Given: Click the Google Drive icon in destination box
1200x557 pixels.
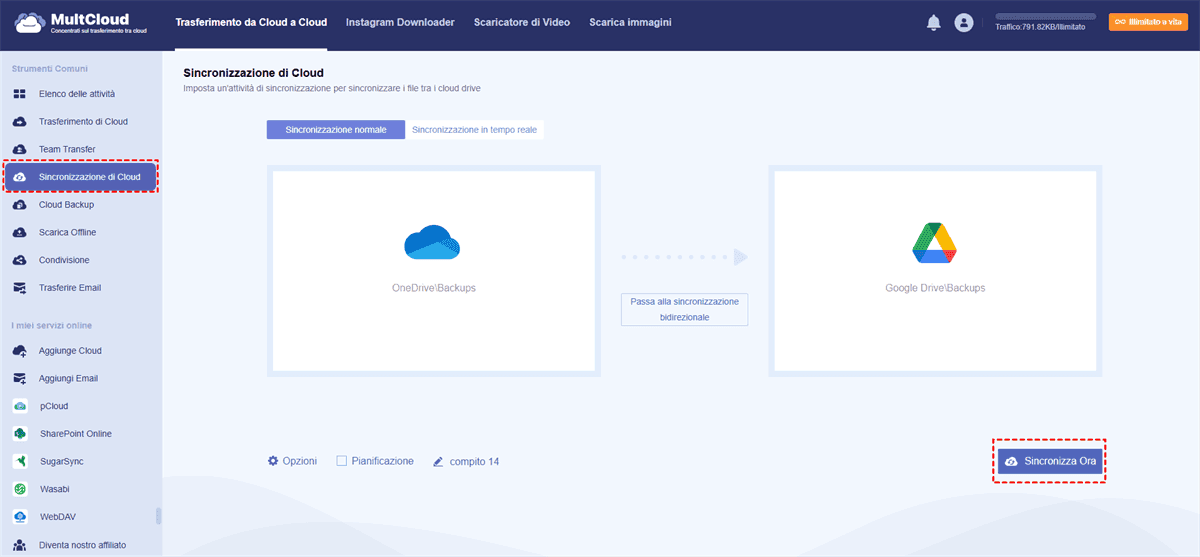Looking at the screenshot, I should point(935,243).
